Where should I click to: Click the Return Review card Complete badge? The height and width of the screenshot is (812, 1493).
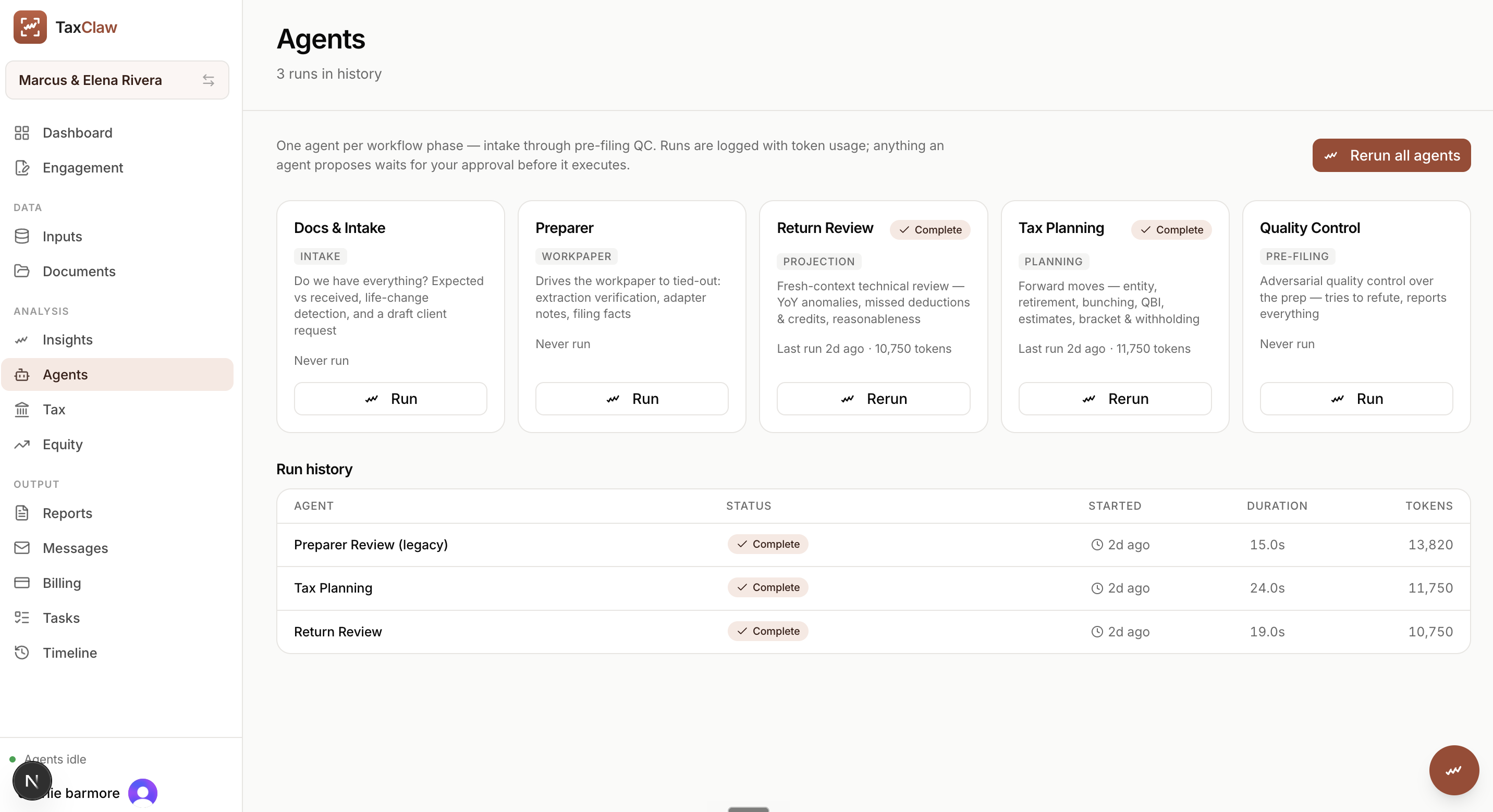pyautogui.click(x=929, y=230)
